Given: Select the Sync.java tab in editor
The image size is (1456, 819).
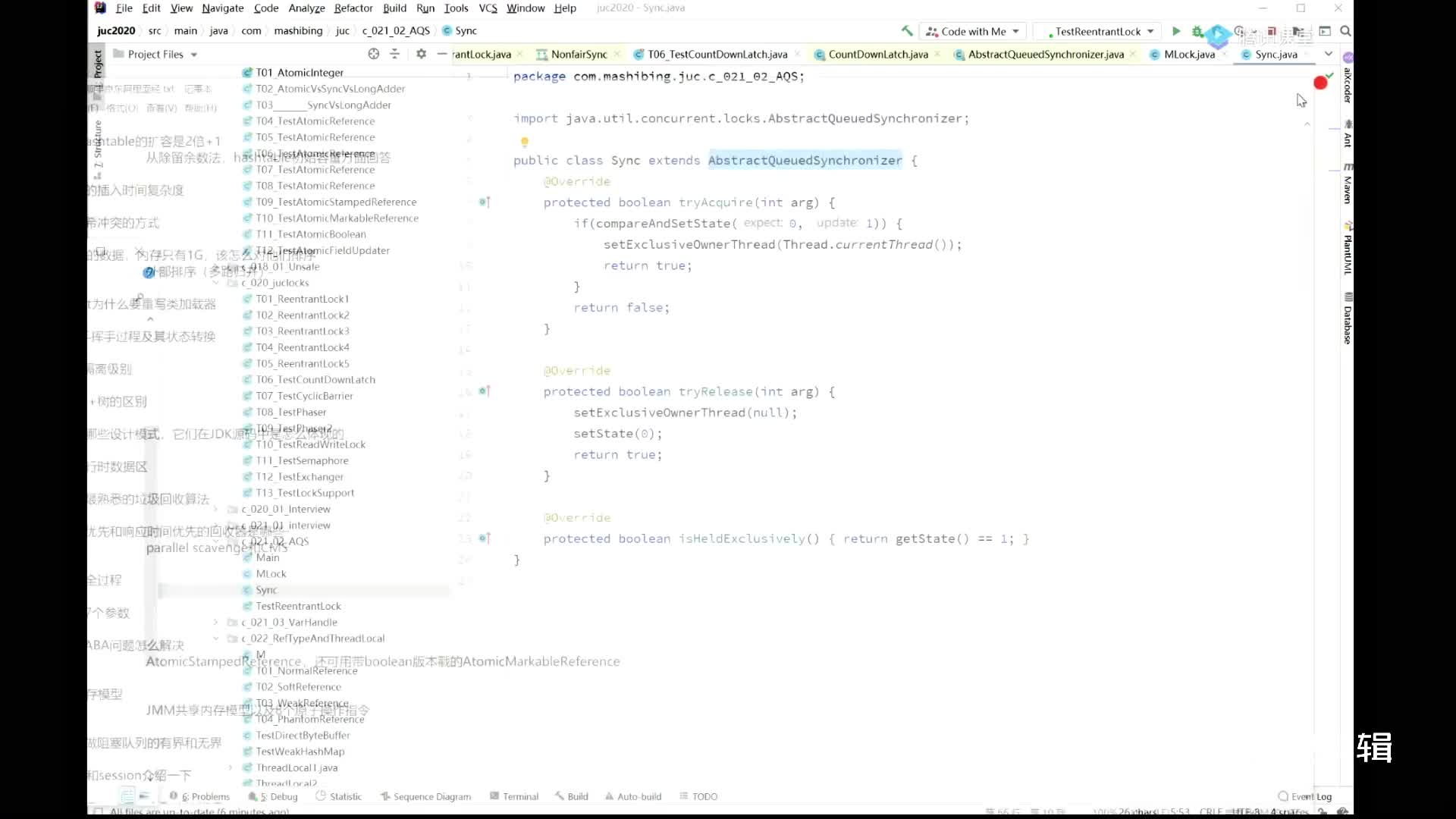Looking at the screenshot, I should [1277, 54].
